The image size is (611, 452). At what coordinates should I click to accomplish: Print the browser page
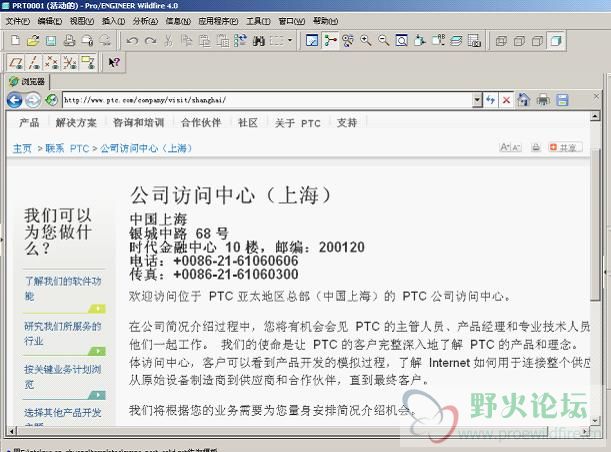tap(543, 100)
